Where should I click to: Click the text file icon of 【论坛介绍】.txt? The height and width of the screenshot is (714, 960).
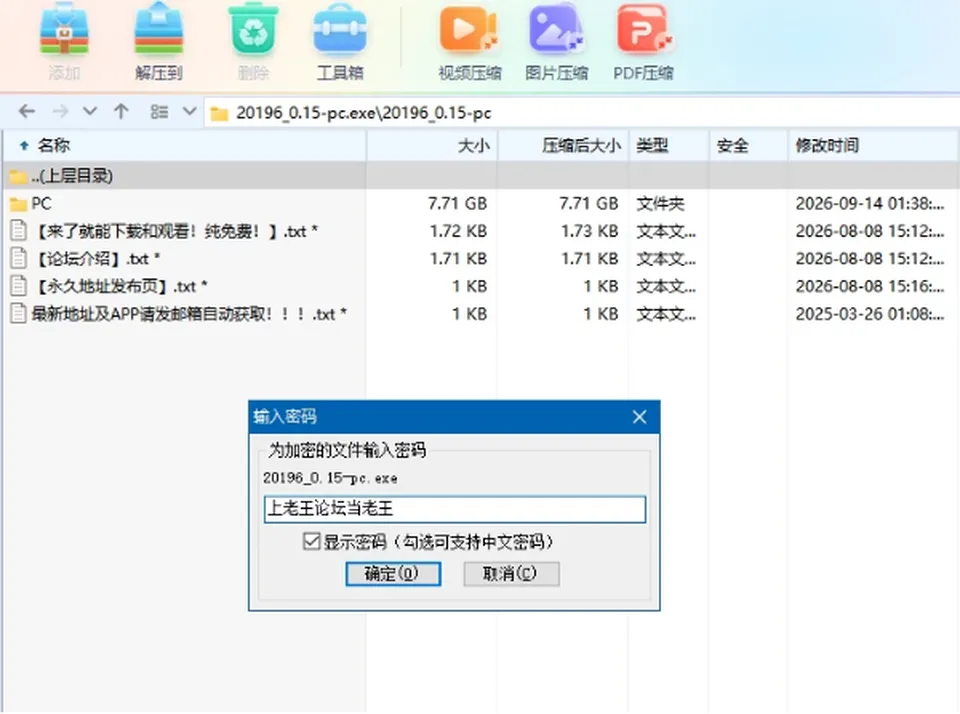18,258
